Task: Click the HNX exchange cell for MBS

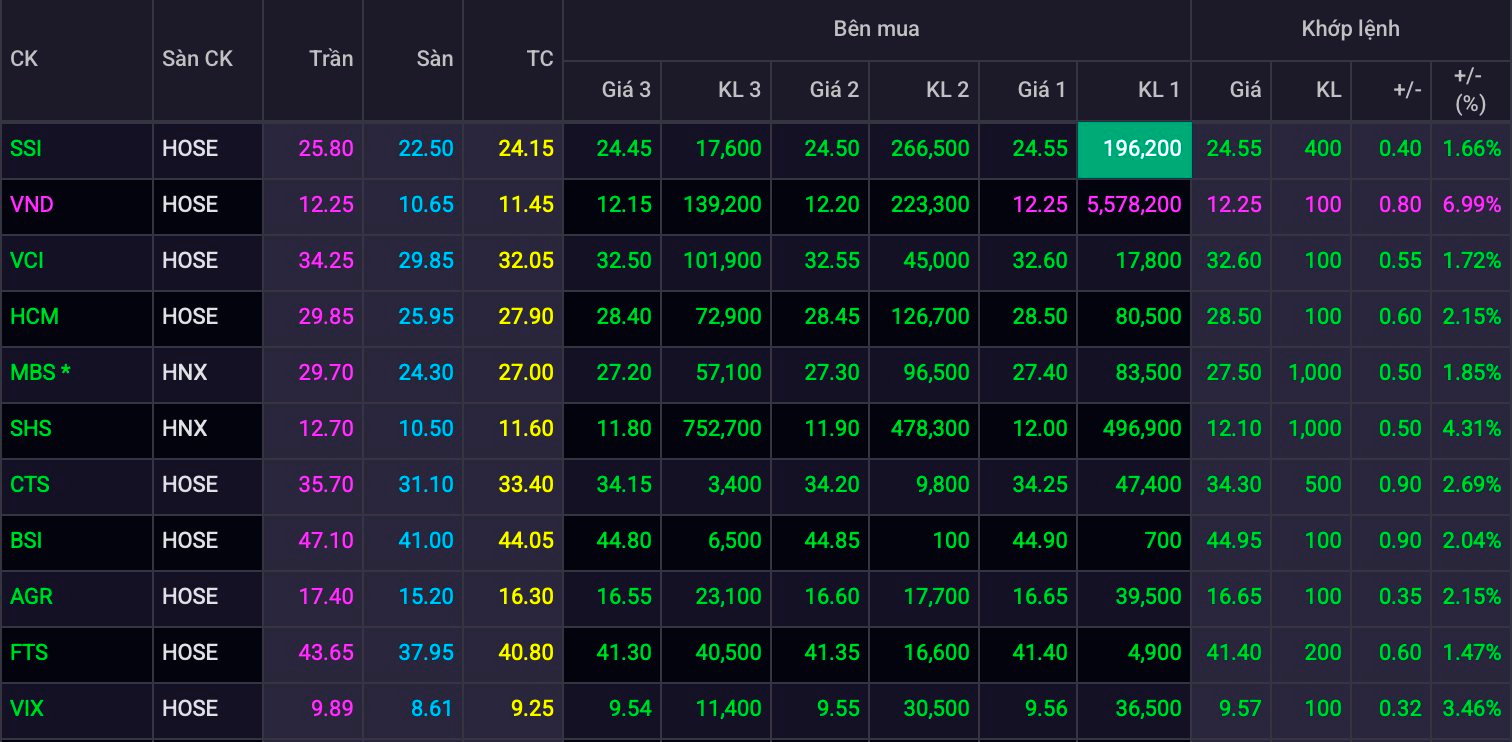Action: point(185,373)
